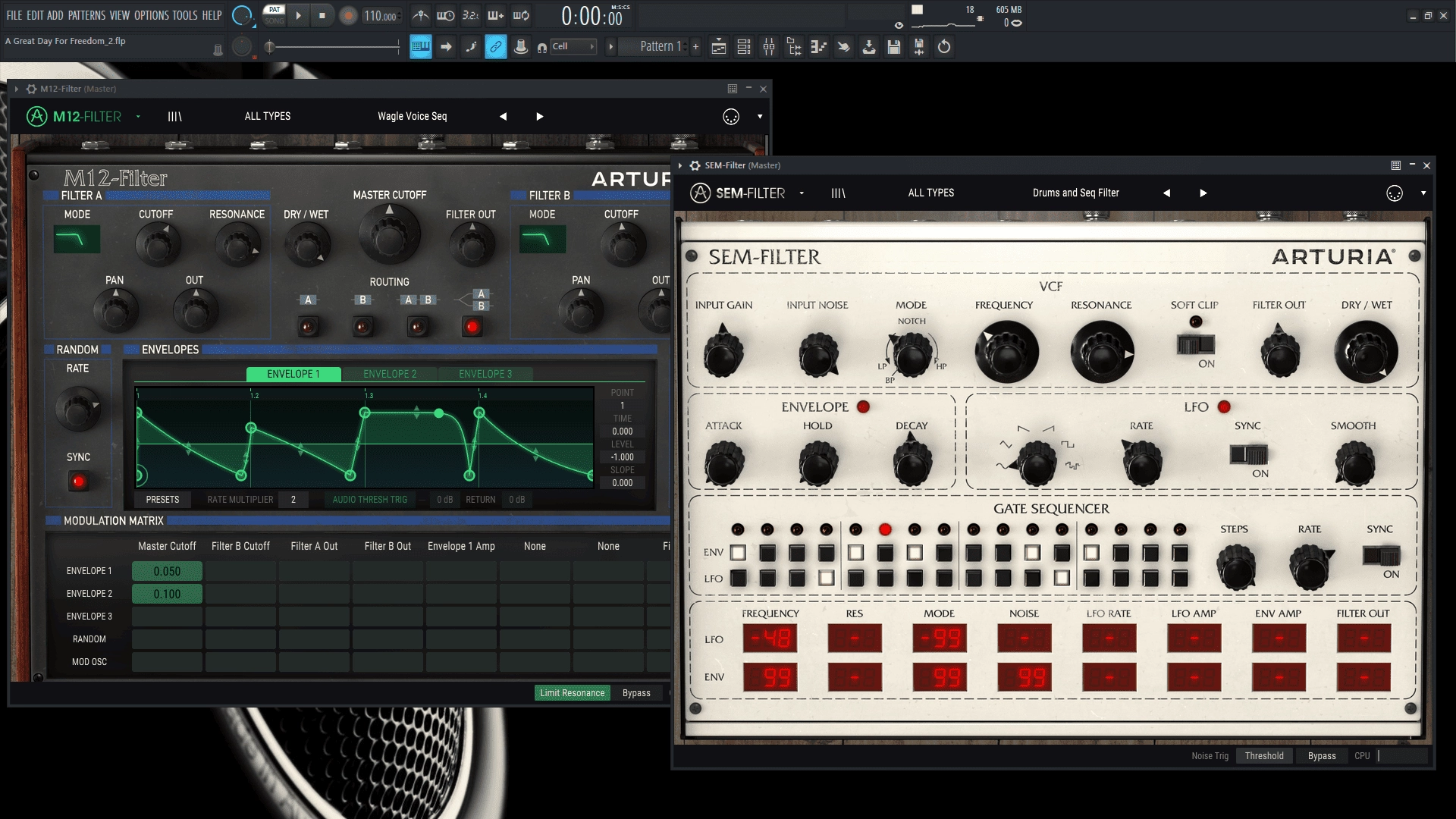Open the HELP menu
This screenshot has height=819, width=1456.
coord(212,15)
